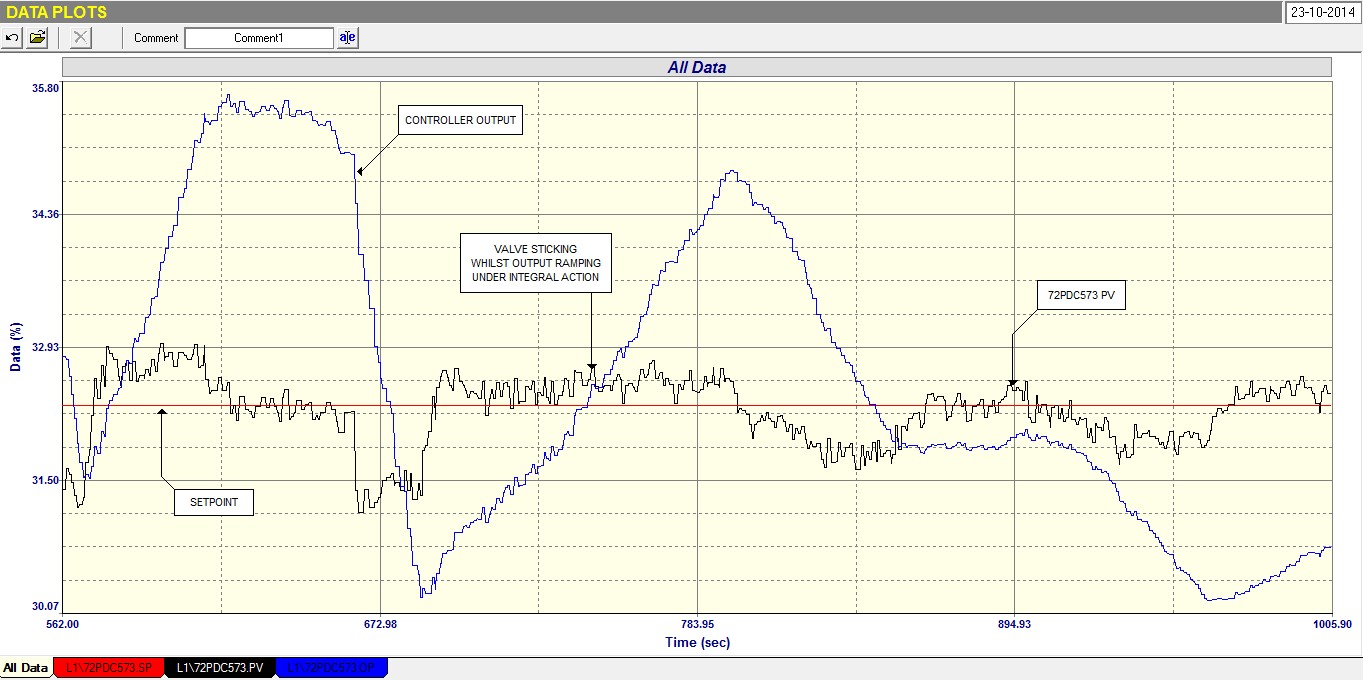1363x680 pixels.
Task: Click the text edit 'ae' icon
Action: [x=347, y=38]
